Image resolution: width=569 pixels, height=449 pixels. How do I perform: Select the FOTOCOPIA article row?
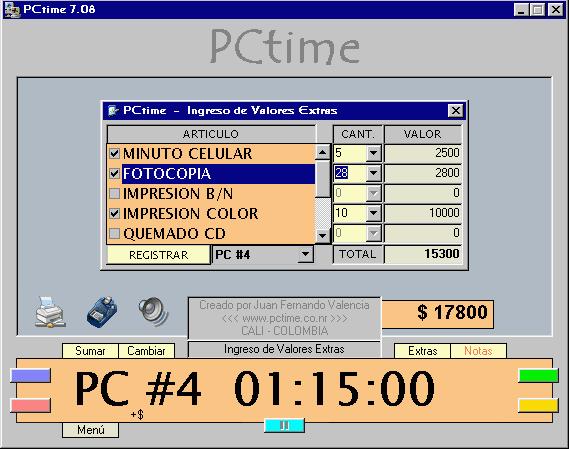click(x=211, y=174)
